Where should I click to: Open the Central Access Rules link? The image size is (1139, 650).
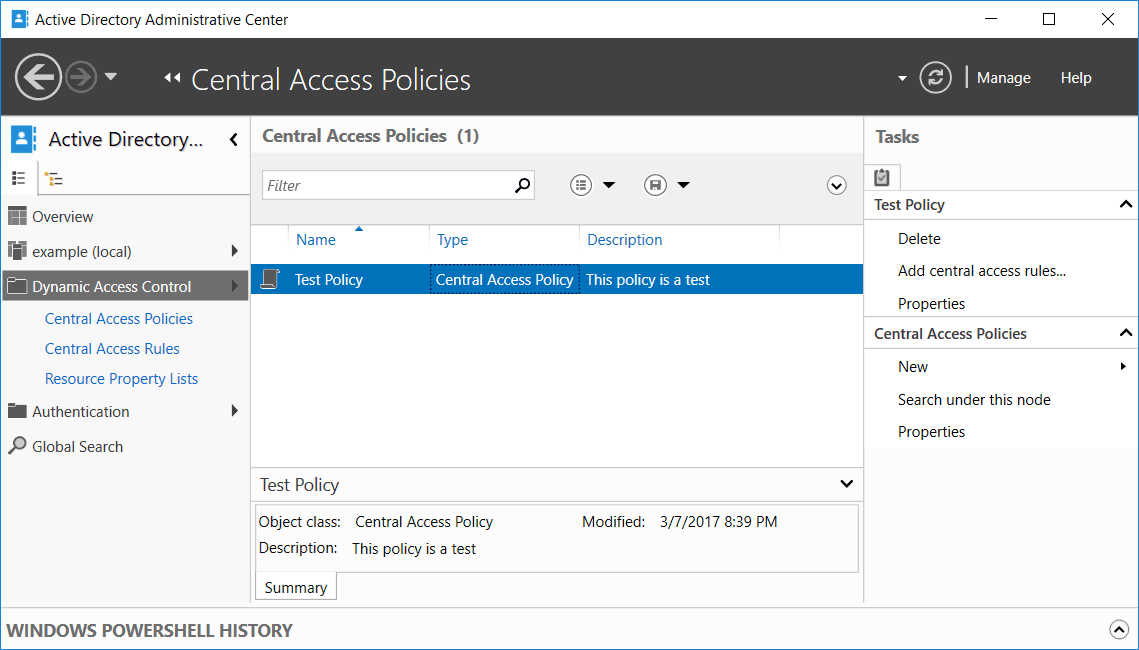click(x=113, y=349)
